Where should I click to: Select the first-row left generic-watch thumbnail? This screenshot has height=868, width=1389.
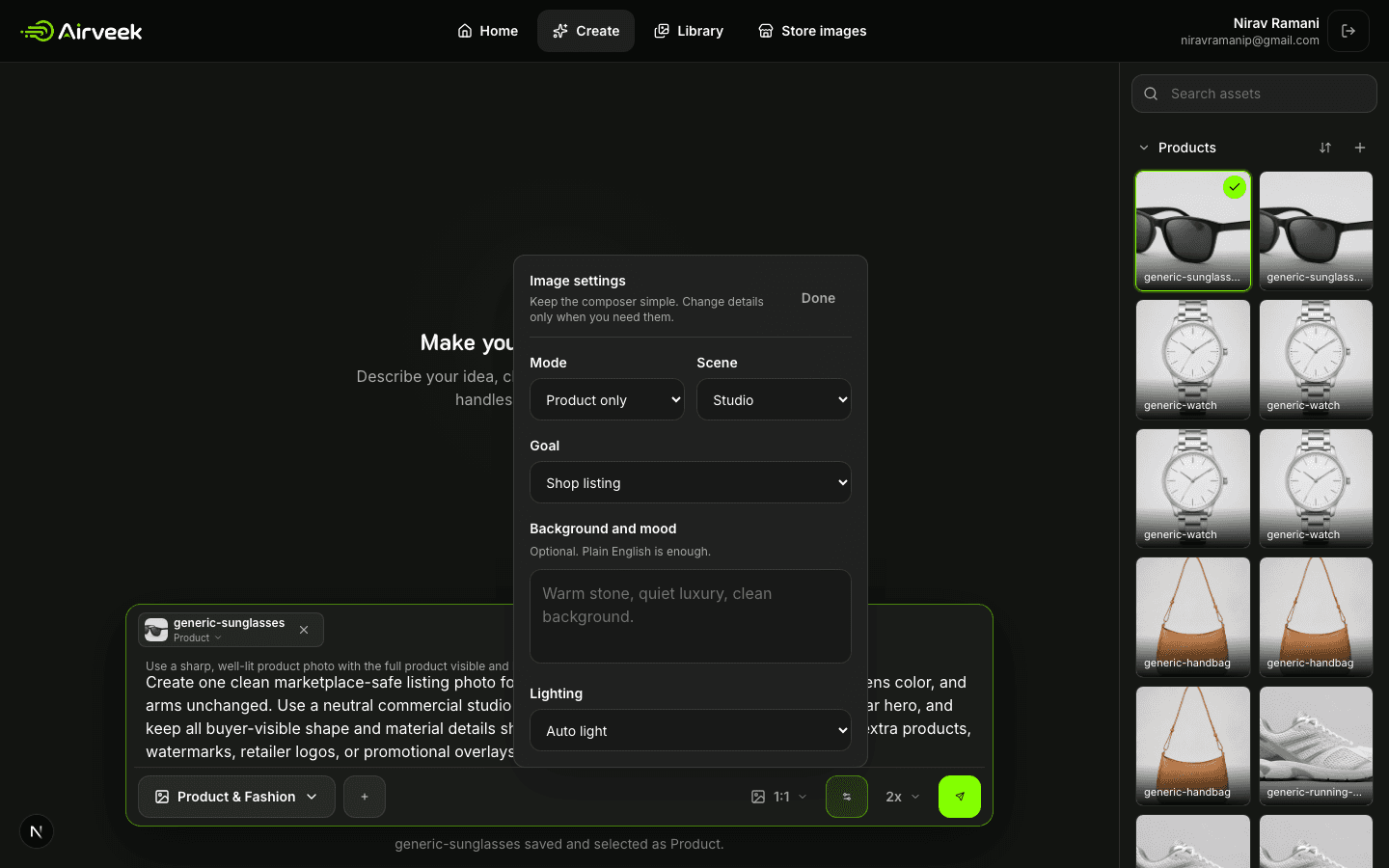click(1193, 359)
